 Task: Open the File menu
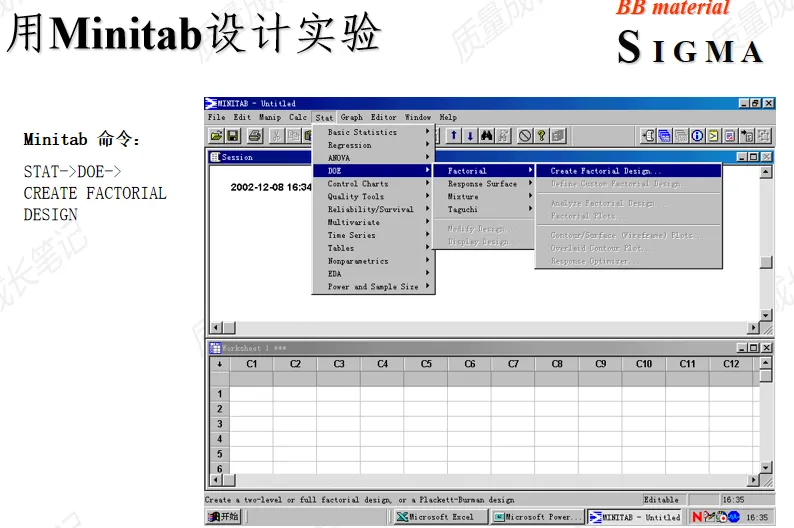click(216, 117)
